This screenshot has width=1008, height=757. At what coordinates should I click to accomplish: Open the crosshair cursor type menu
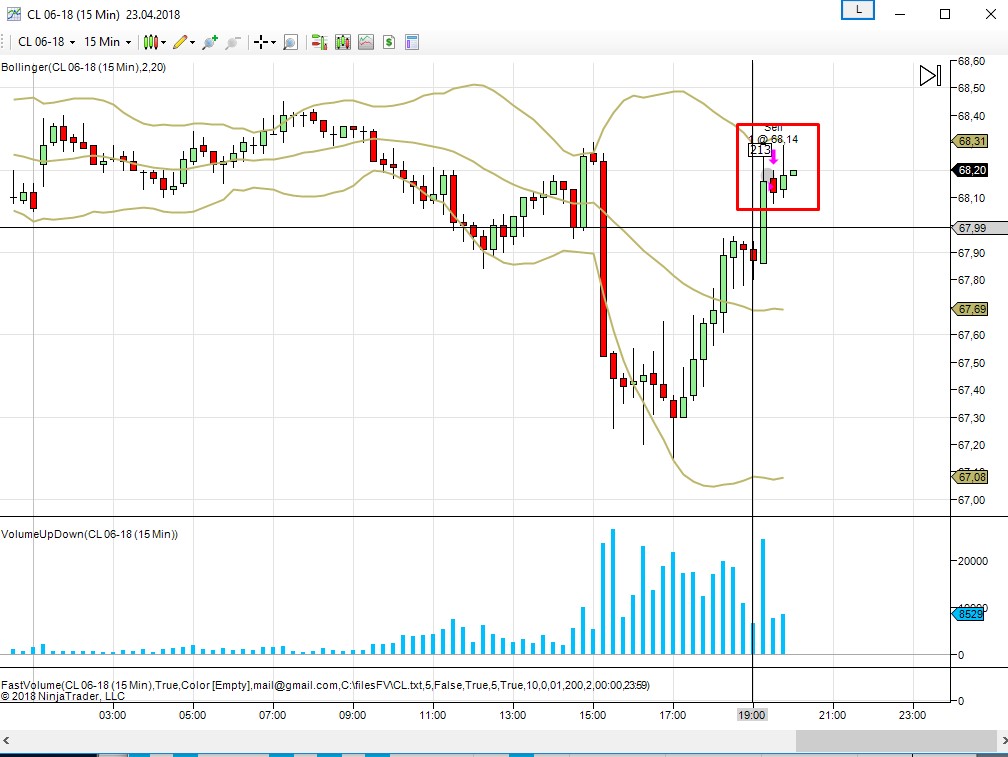tap(264, 42)
